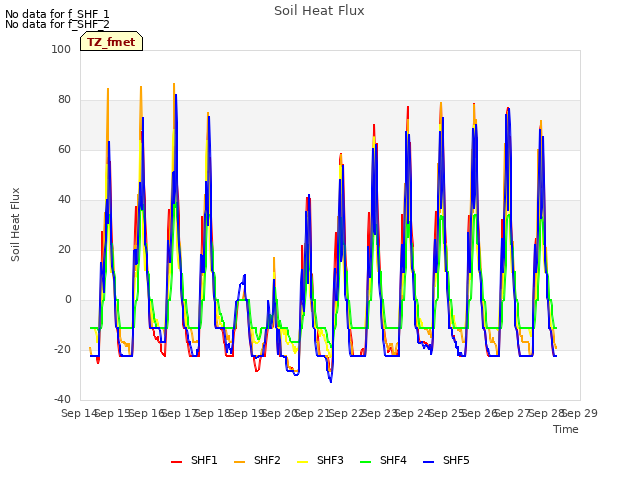
Task: Click the TZ_fmet annotation label
Action: [111, 42]
